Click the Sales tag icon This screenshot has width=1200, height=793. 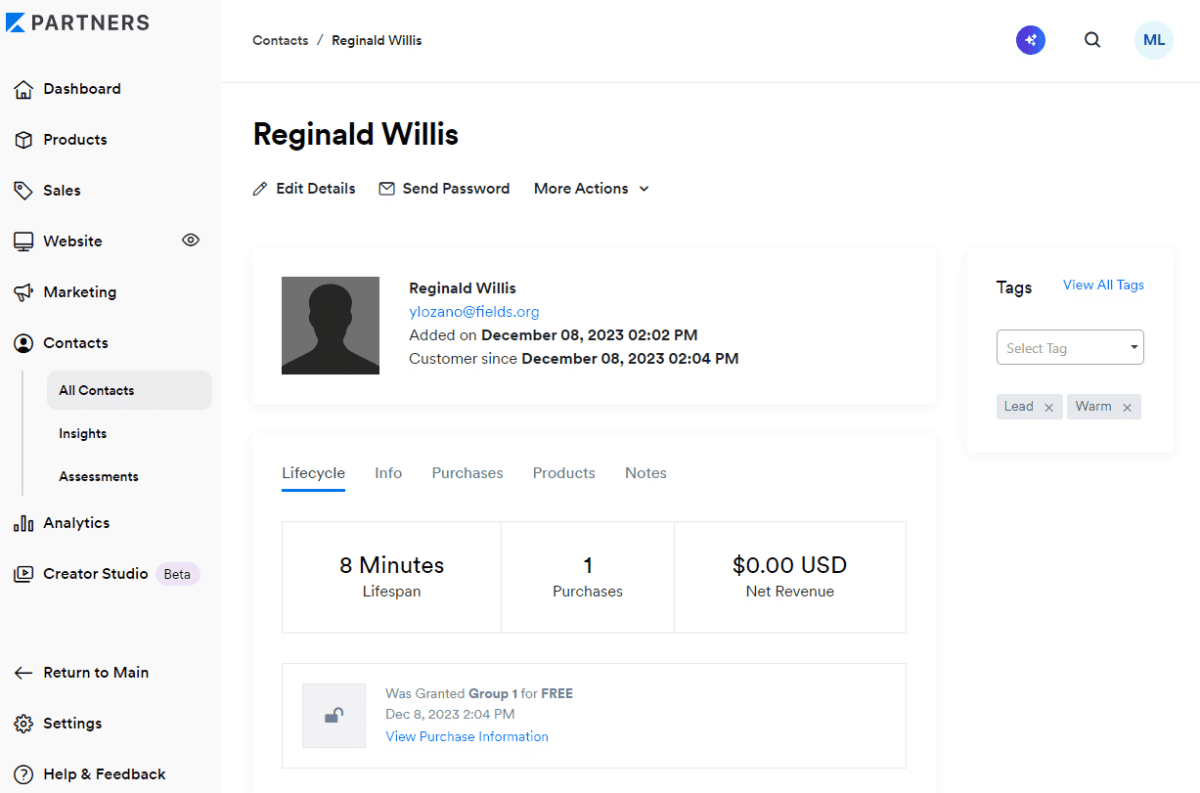(x=23, y=191)
